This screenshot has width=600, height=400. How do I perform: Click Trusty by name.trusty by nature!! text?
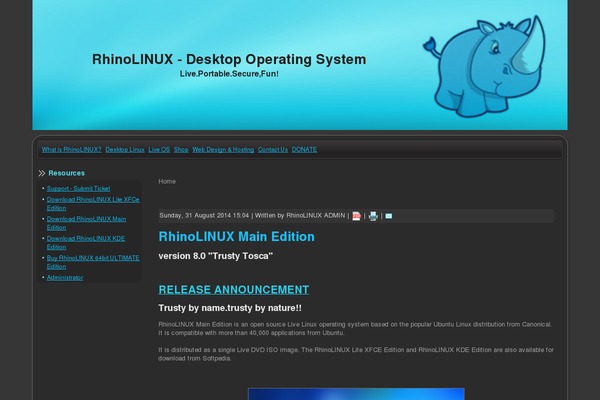pyautogui.click(x=230, y=308)
